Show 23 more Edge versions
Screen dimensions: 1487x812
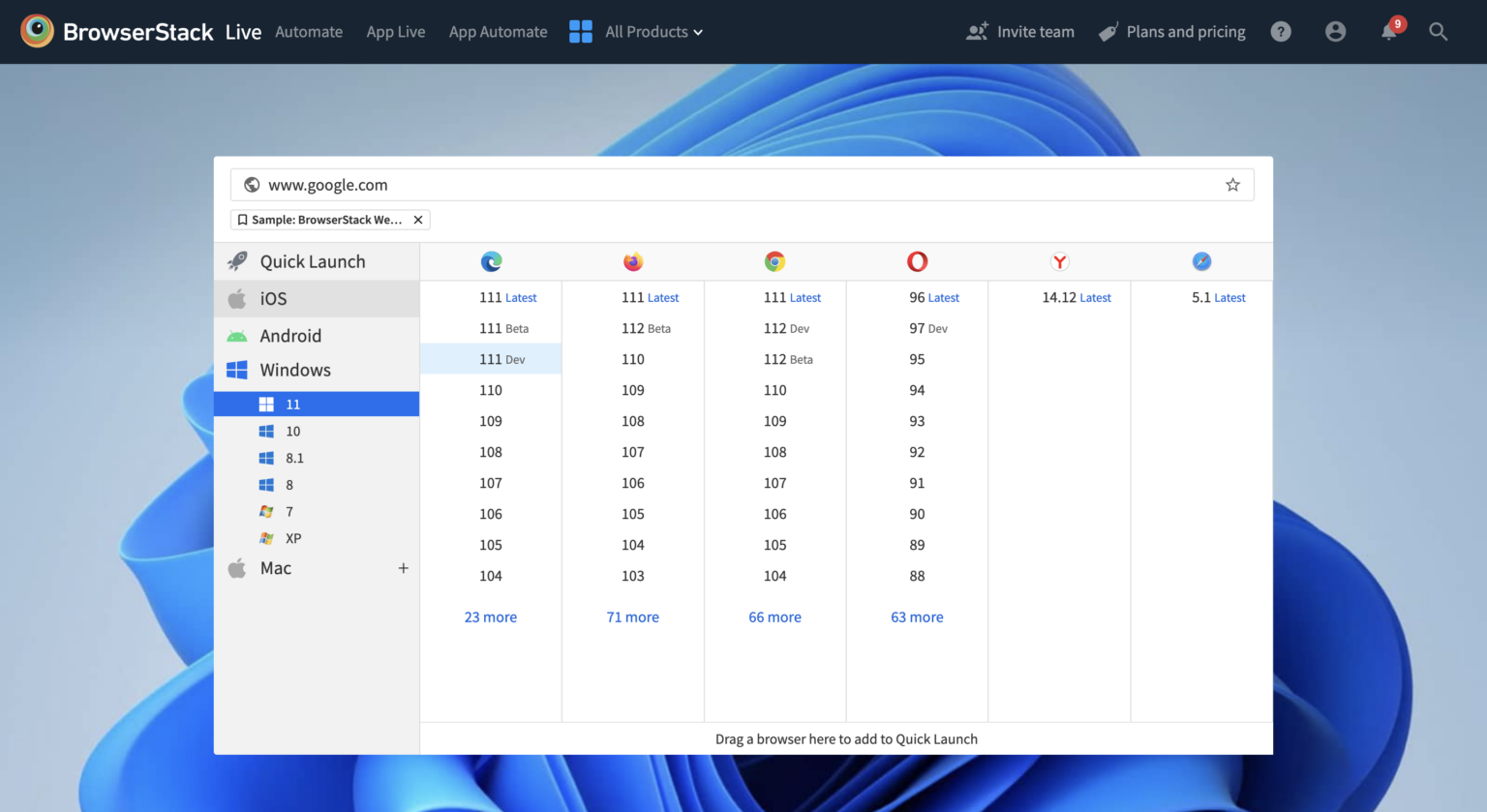coord(491,617)
